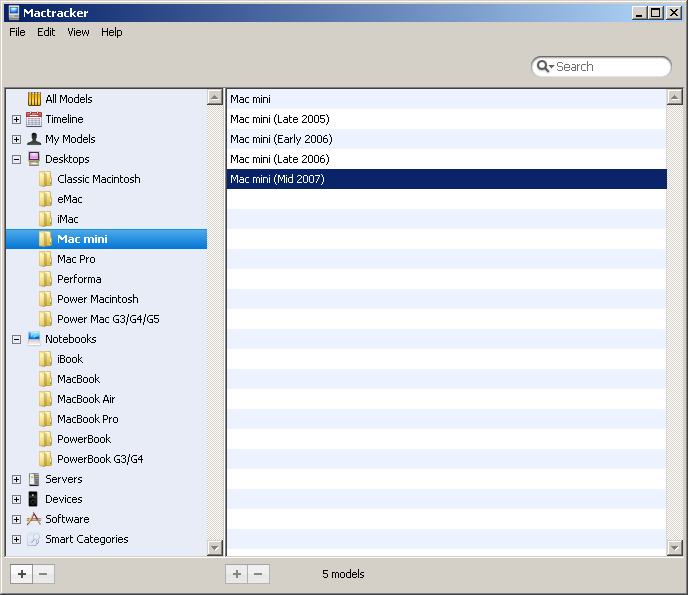Open the Edit menu
The width and height of the screenshot is (695, 595).
46,32
